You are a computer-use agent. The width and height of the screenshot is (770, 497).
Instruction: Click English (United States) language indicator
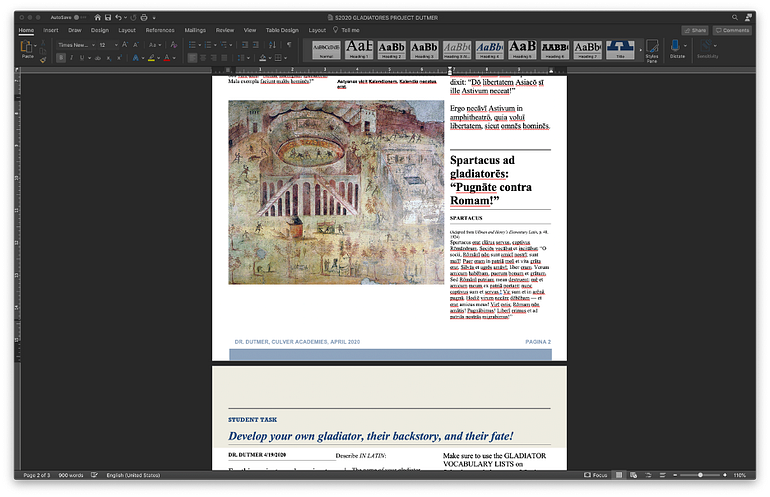133,475
